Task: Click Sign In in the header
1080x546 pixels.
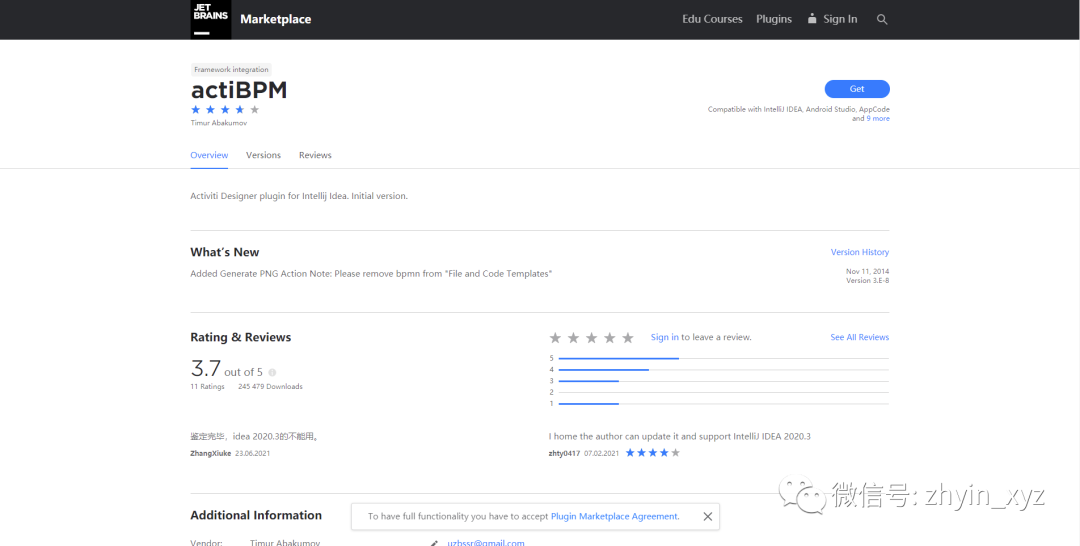Action: pyautogui.click(x=840, y=19)
